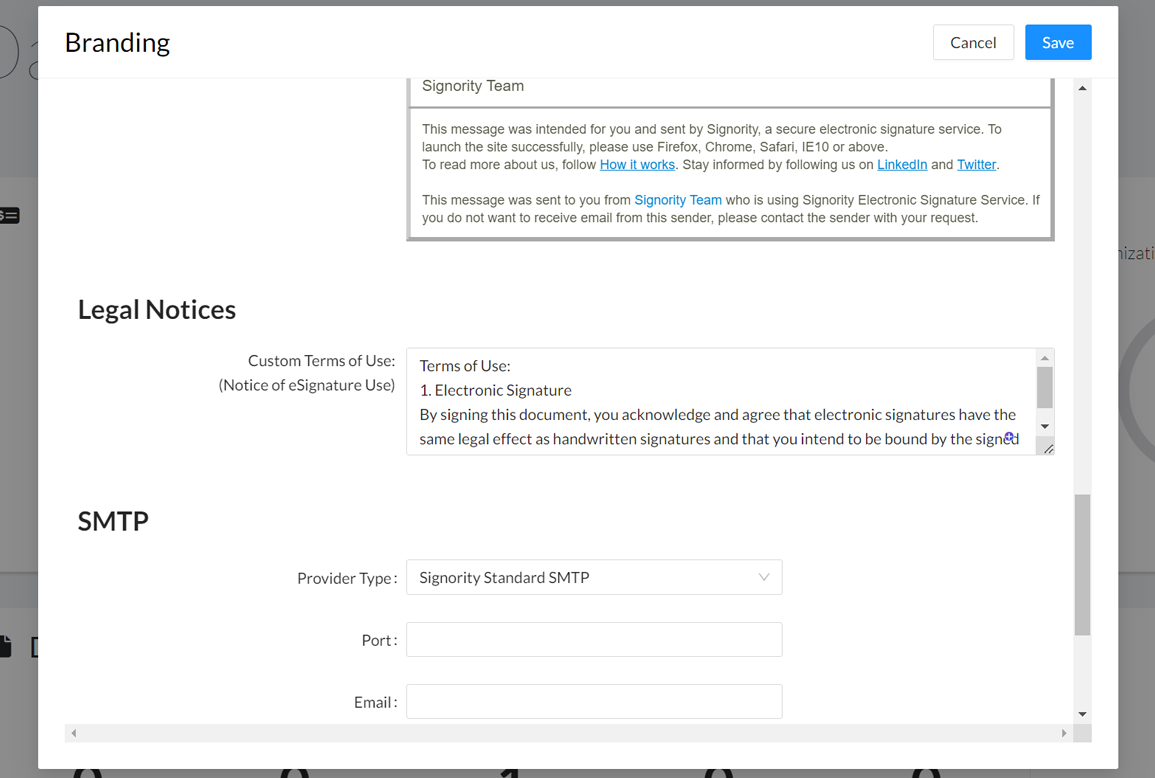The width and height of the screenshot is (1155, 778).
Task: Click the up arrow of the dialog scrollbar
Action: click(1082, 87)
